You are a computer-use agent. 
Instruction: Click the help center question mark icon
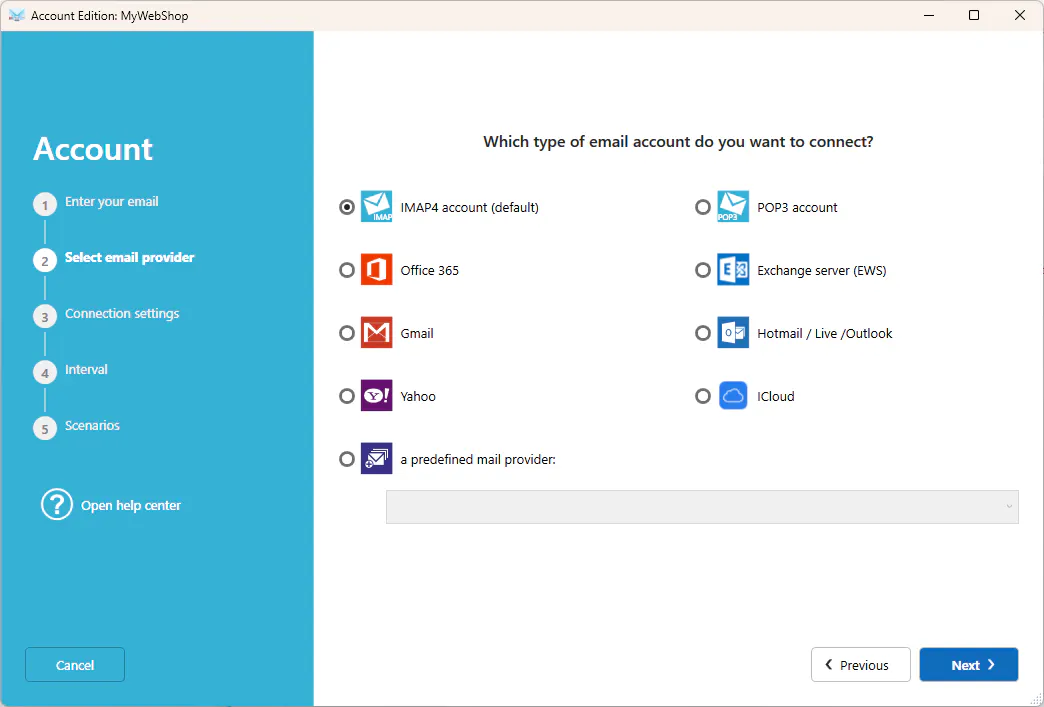[57, 505]
